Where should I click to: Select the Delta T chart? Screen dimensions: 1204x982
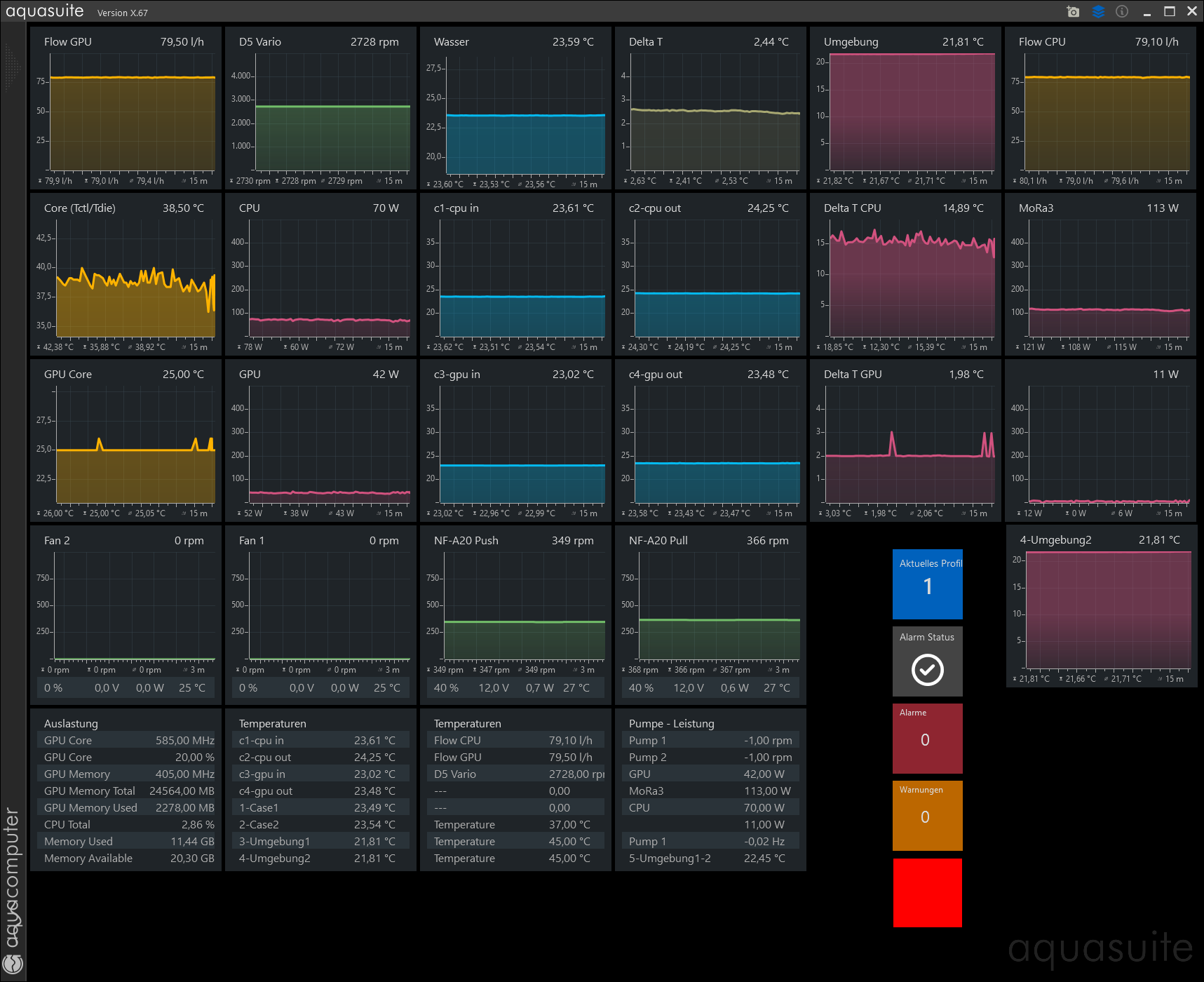tap(710, 108)
